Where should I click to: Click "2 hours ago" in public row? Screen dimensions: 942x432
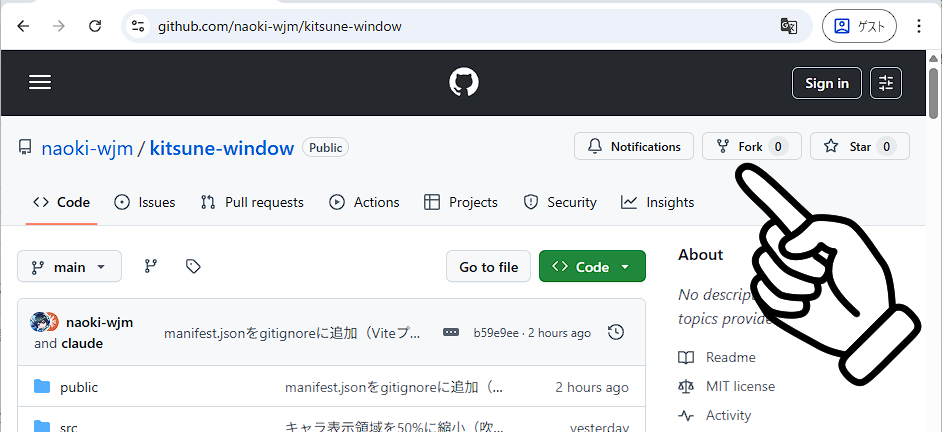click(592, 388)
